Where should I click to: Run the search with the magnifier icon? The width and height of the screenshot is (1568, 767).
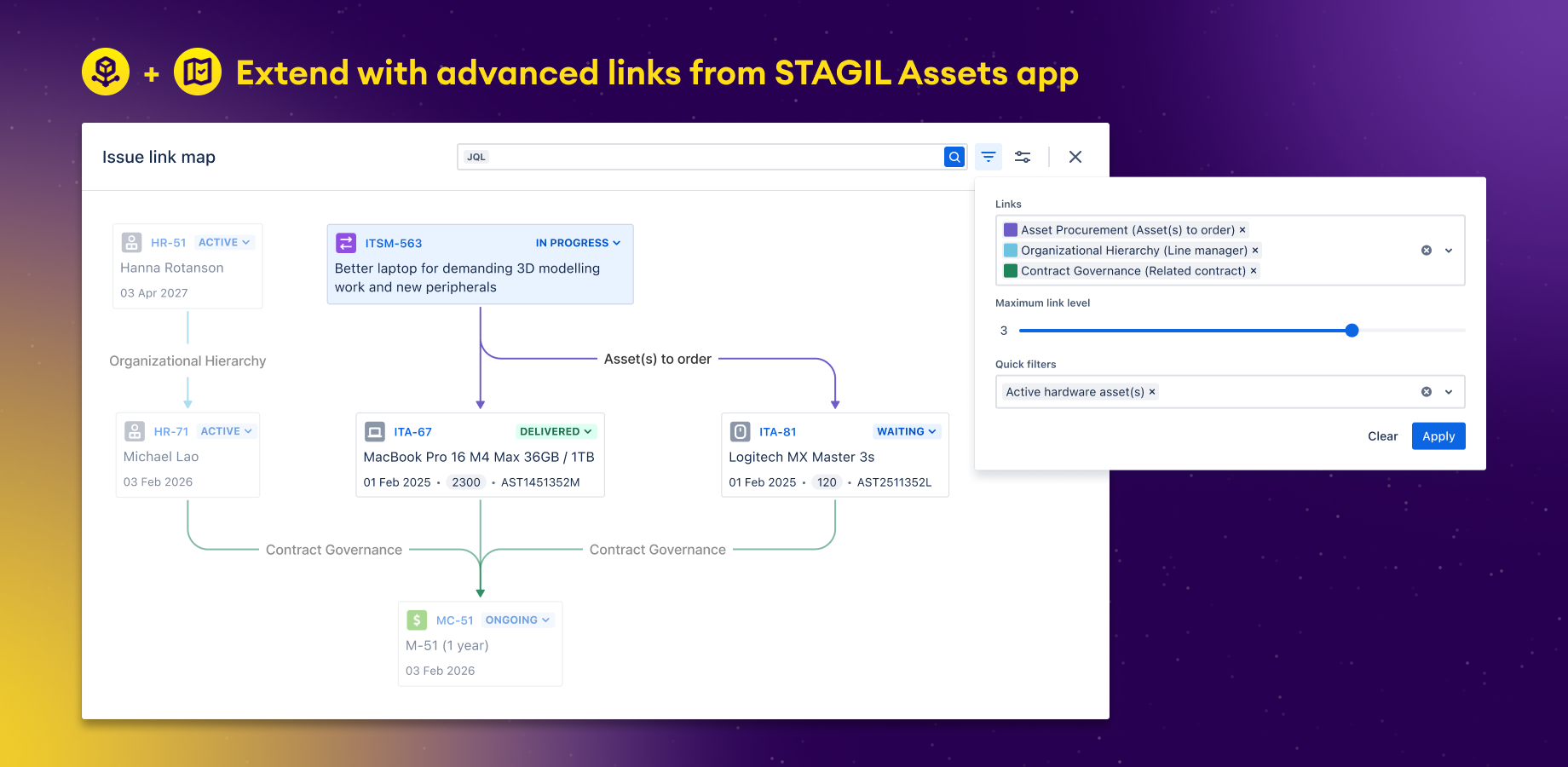click(954, 156)
